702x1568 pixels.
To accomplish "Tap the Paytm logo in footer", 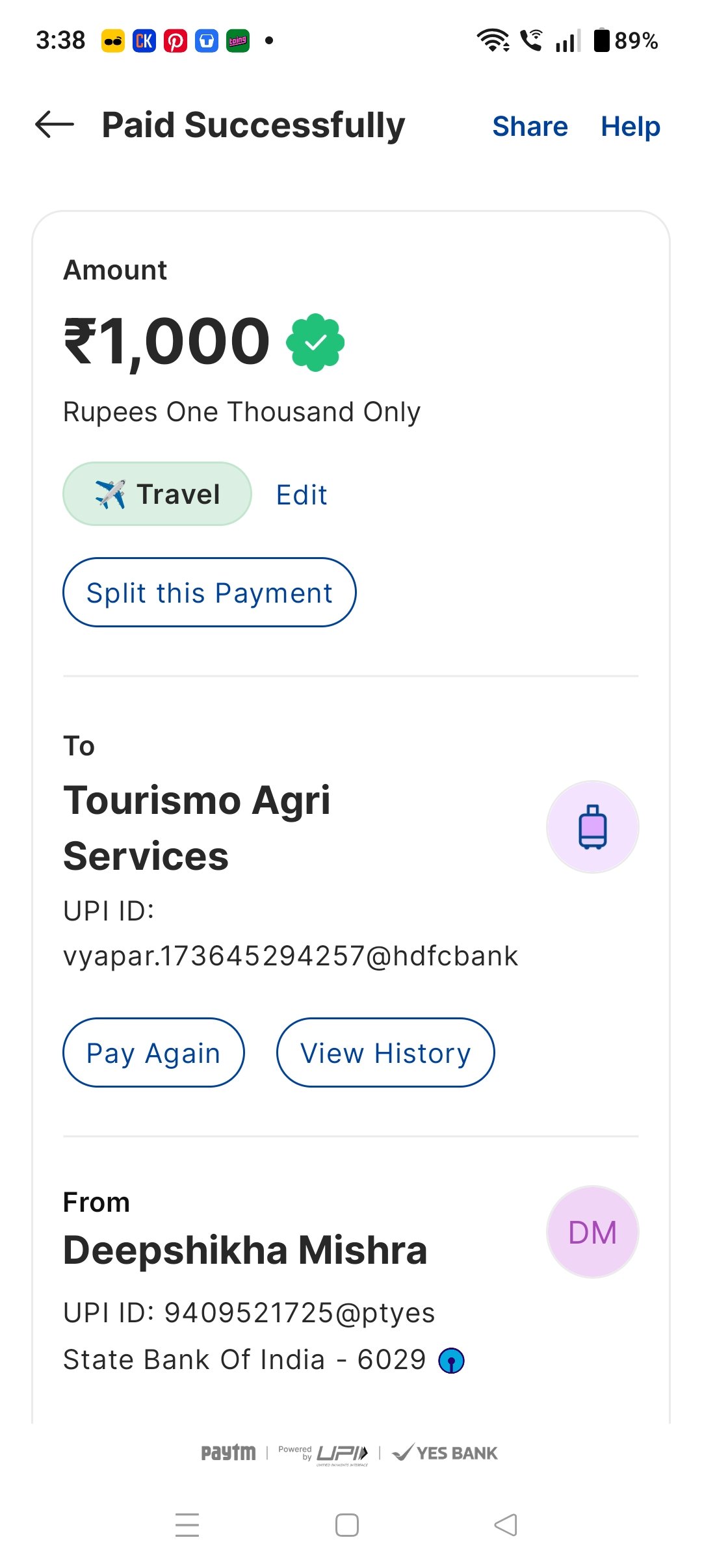I will (x=228, y=1453).
